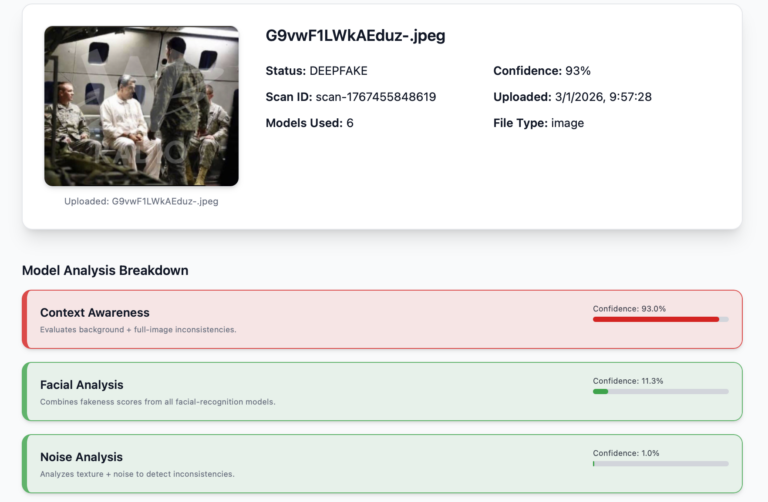Click the Model Analysis Breakdown heading
The image size is (768, 502).
(x=105, y=270)
